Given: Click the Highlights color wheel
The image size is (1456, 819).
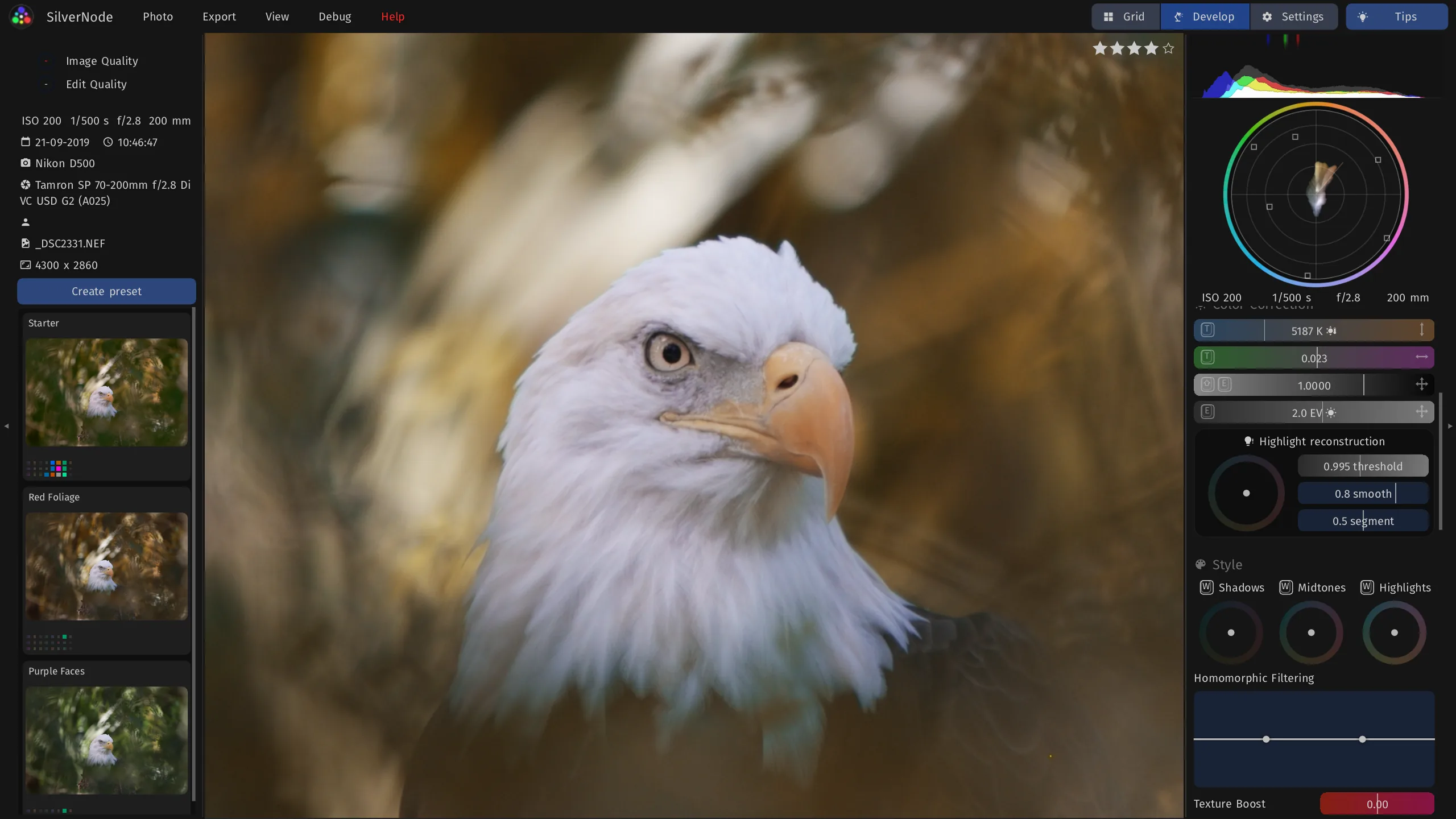Looking at the screenshot, I should click(1394, 632).
